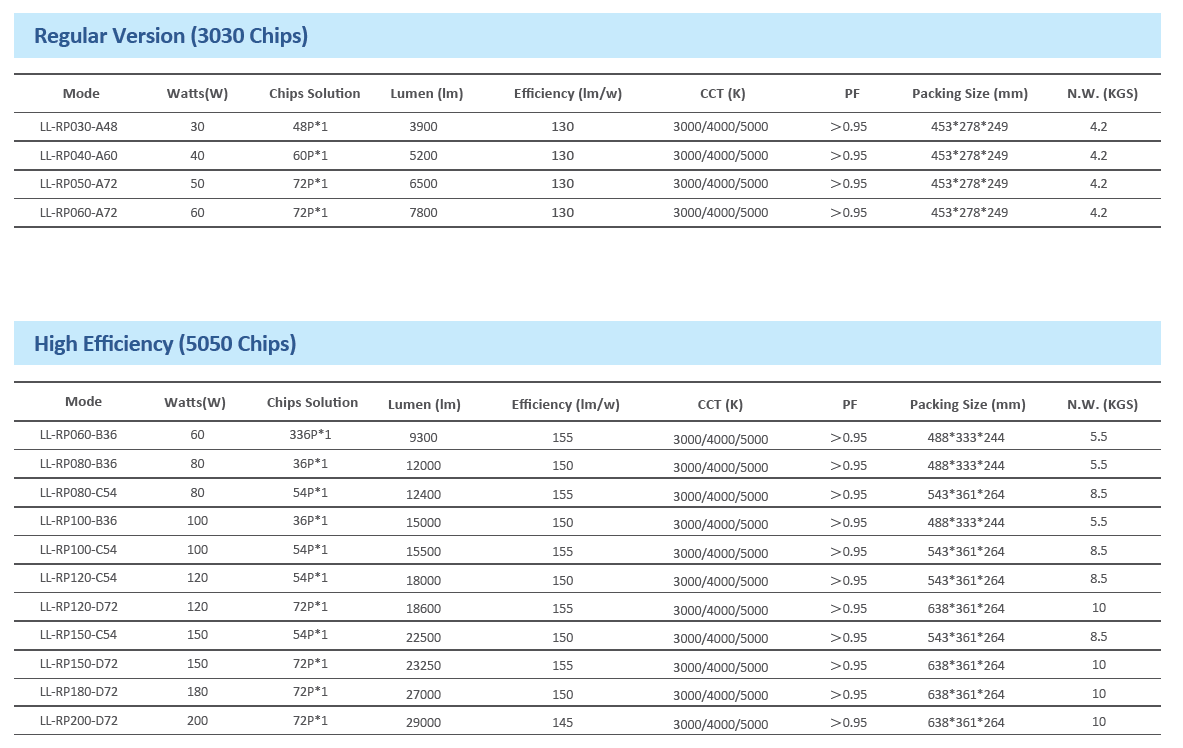Click the 336P*1 chips solution cell
Screen dimensions: 1183x748
tap(310, 435)
